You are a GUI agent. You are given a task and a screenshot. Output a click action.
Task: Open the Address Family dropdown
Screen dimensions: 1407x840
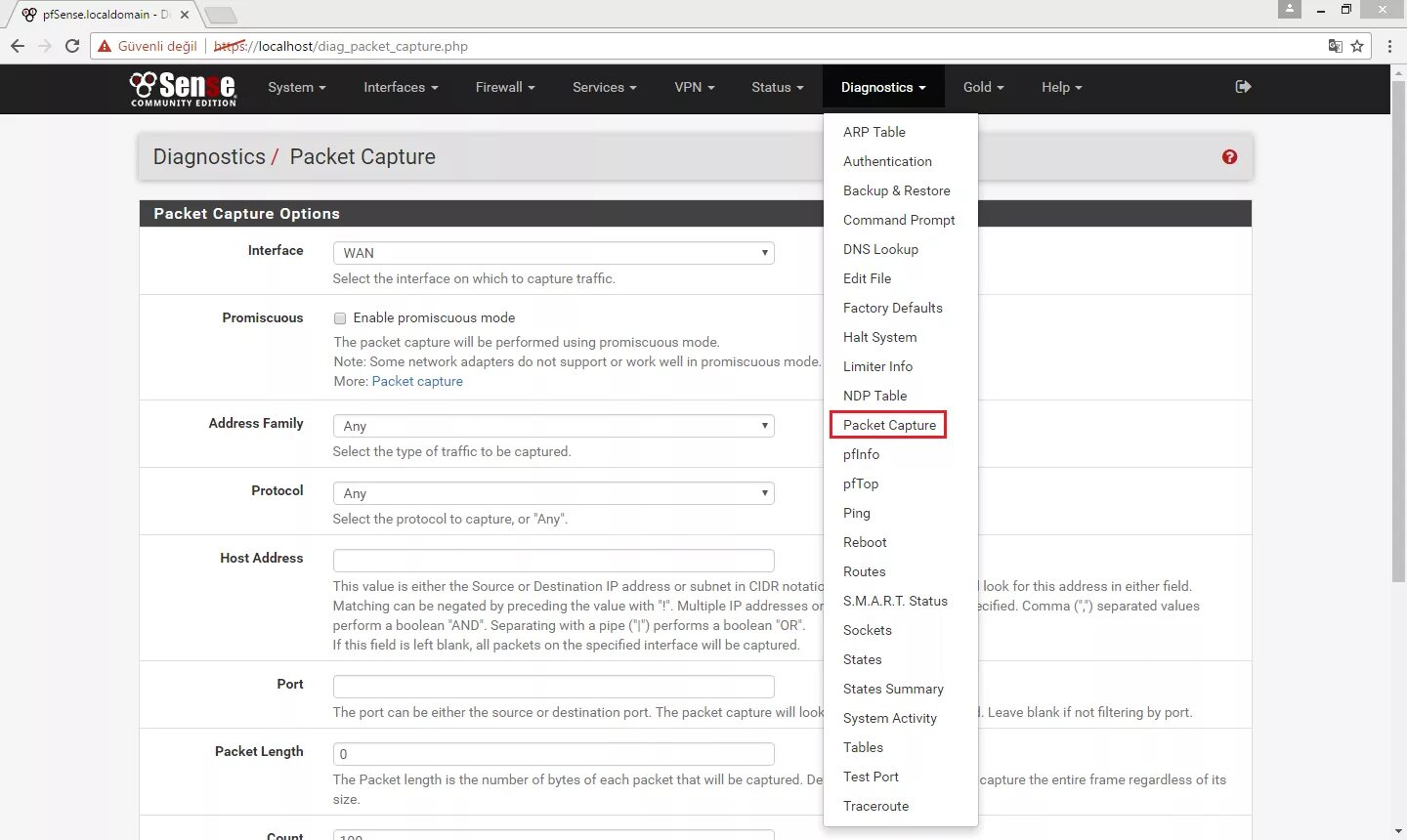[x=553, y=426]
